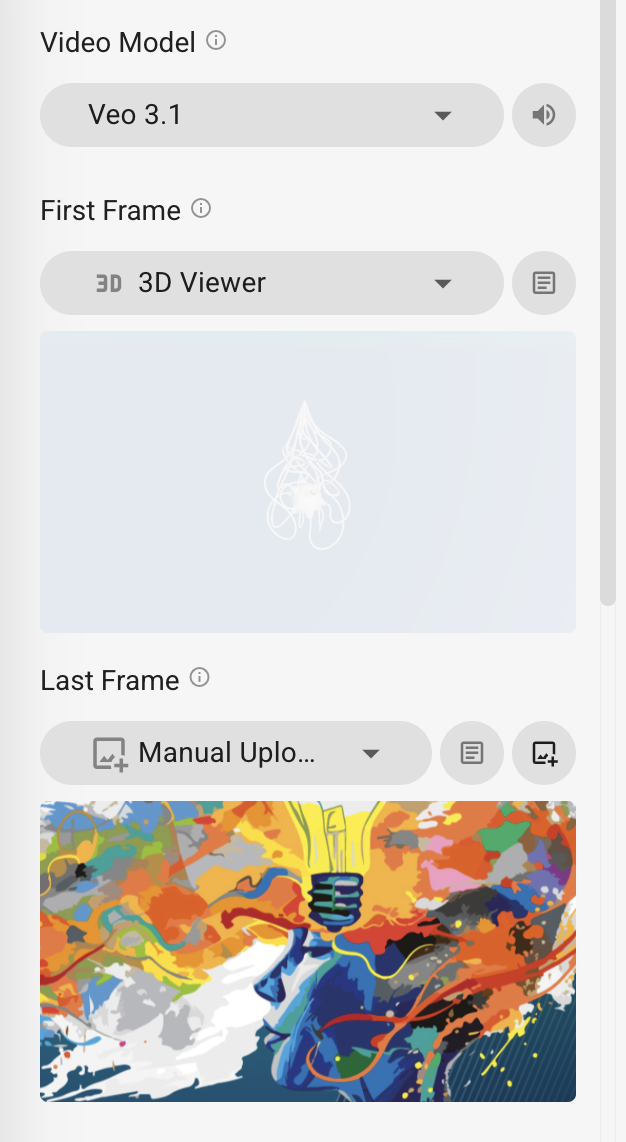Click the arrow on the 3D Viewer selector
Image resolution: width=626 pixels, height=1142 pixels.
click(x=443, y=283)
